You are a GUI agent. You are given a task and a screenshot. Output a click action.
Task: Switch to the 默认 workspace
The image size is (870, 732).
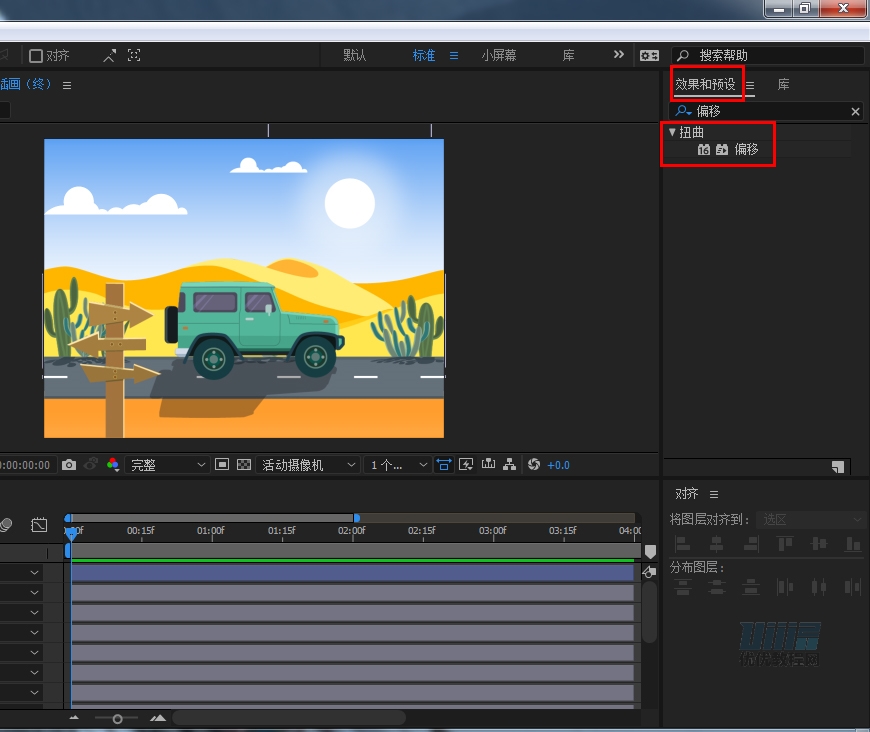pyautogui.click(x=355, y=55)
